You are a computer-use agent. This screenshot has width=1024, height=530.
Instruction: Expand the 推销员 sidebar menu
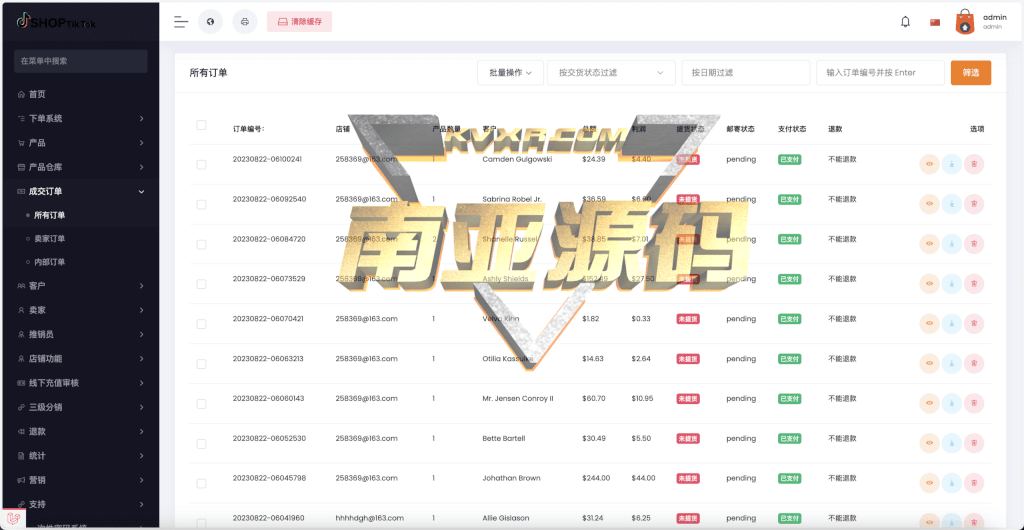click(80, 334)
